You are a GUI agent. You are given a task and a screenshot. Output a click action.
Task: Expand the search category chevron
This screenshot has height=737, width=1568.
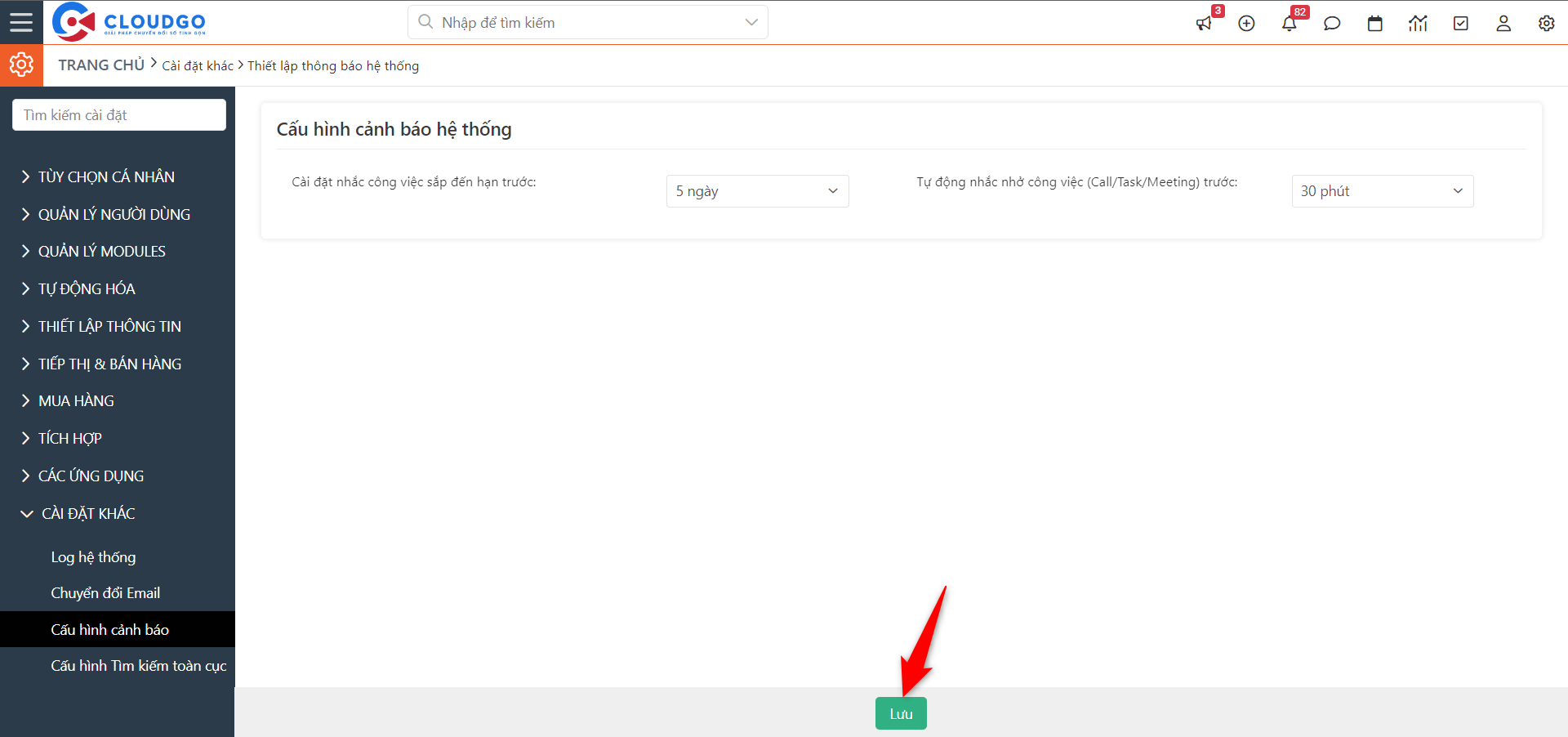click(x=751, y=22)
